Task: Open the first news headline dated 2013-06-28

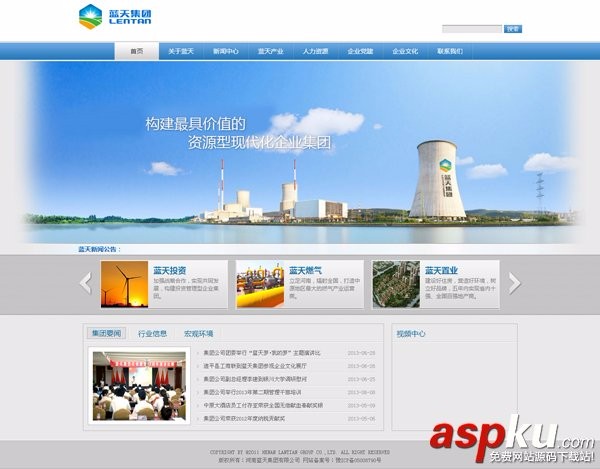Action: point(262,353)
